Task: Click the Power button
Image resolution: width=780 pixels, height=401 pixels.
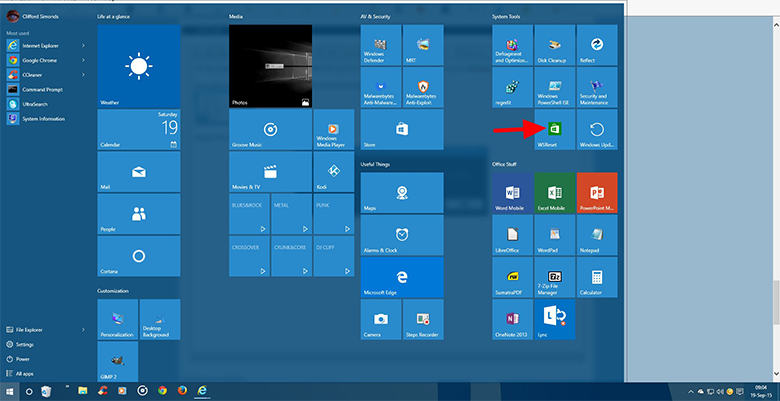Action: click(22, 358)
